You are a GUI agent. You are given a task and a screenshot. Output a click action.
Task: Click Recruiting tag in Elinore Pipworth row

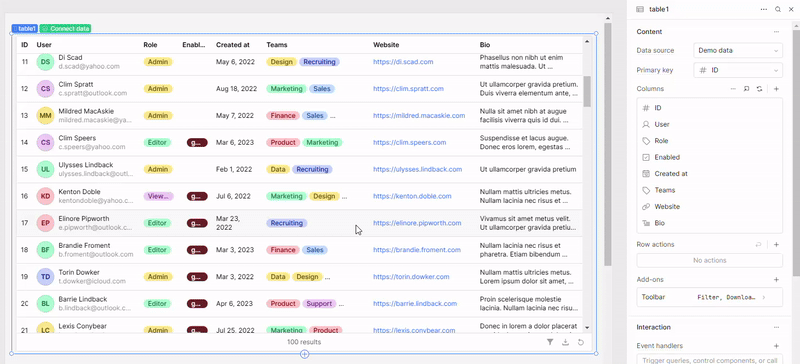point(287,223)
